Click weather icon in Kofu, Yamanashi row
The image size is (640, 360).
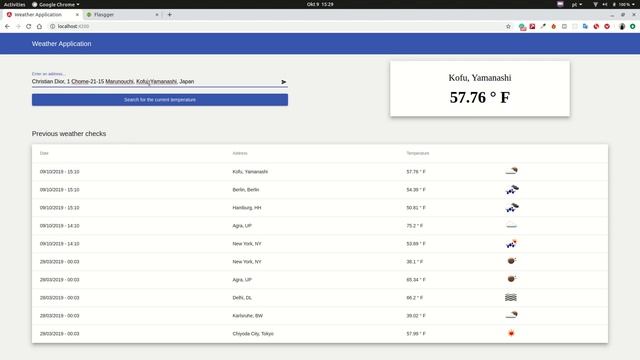point(511,171)
